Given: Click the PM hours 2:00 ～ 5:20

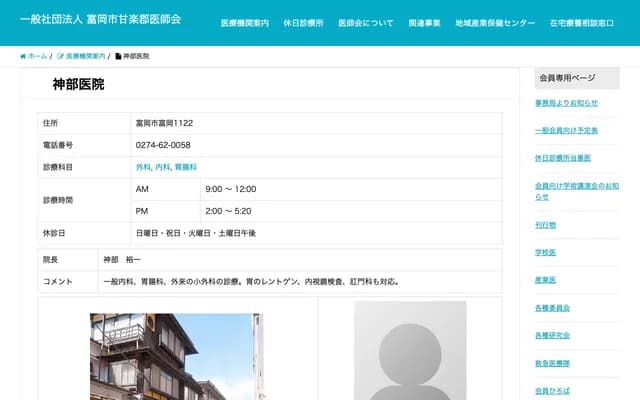Looking at the screenshot, I should pos(228,211).
